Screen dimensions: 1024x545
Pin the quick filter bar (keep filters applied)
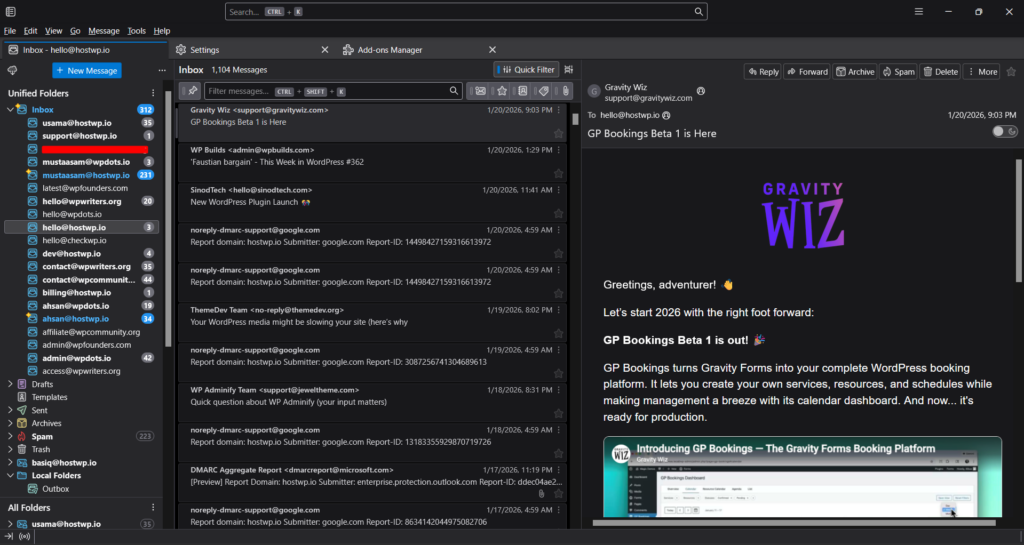click(x=192, y=91)
